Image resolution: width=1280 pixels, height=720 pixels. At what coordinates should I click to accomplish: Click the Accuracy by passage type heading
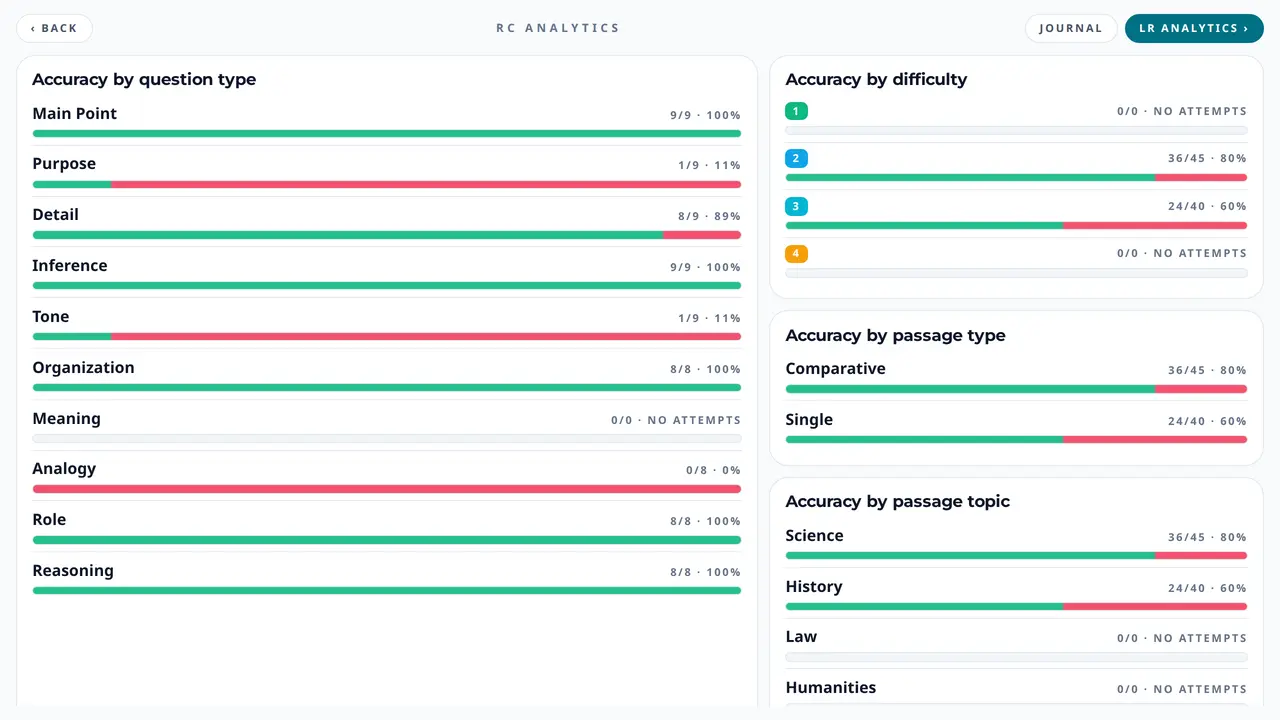(x=895, y=336)
